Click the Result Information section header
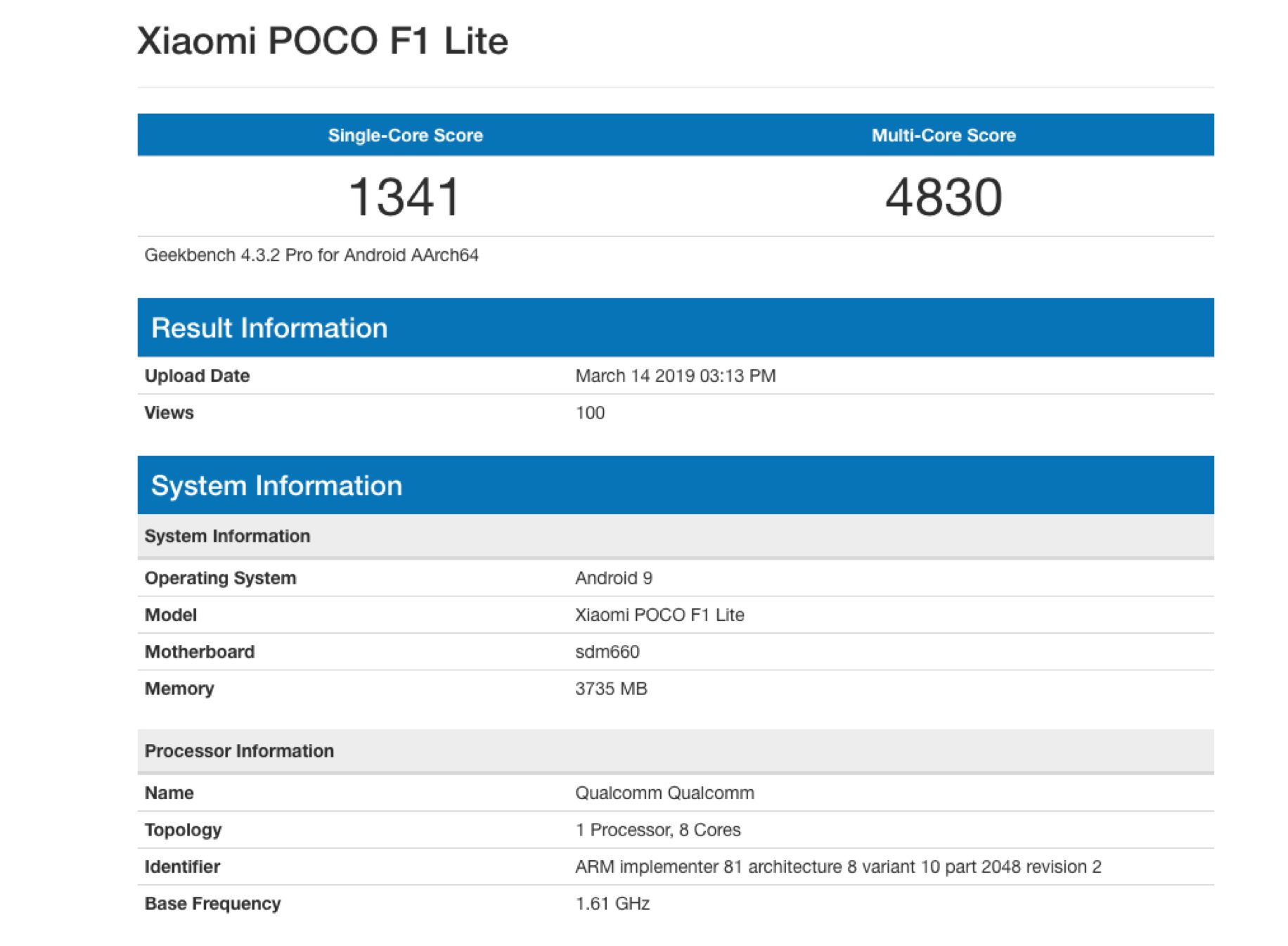1288x946 pixels. coord(269,328)
